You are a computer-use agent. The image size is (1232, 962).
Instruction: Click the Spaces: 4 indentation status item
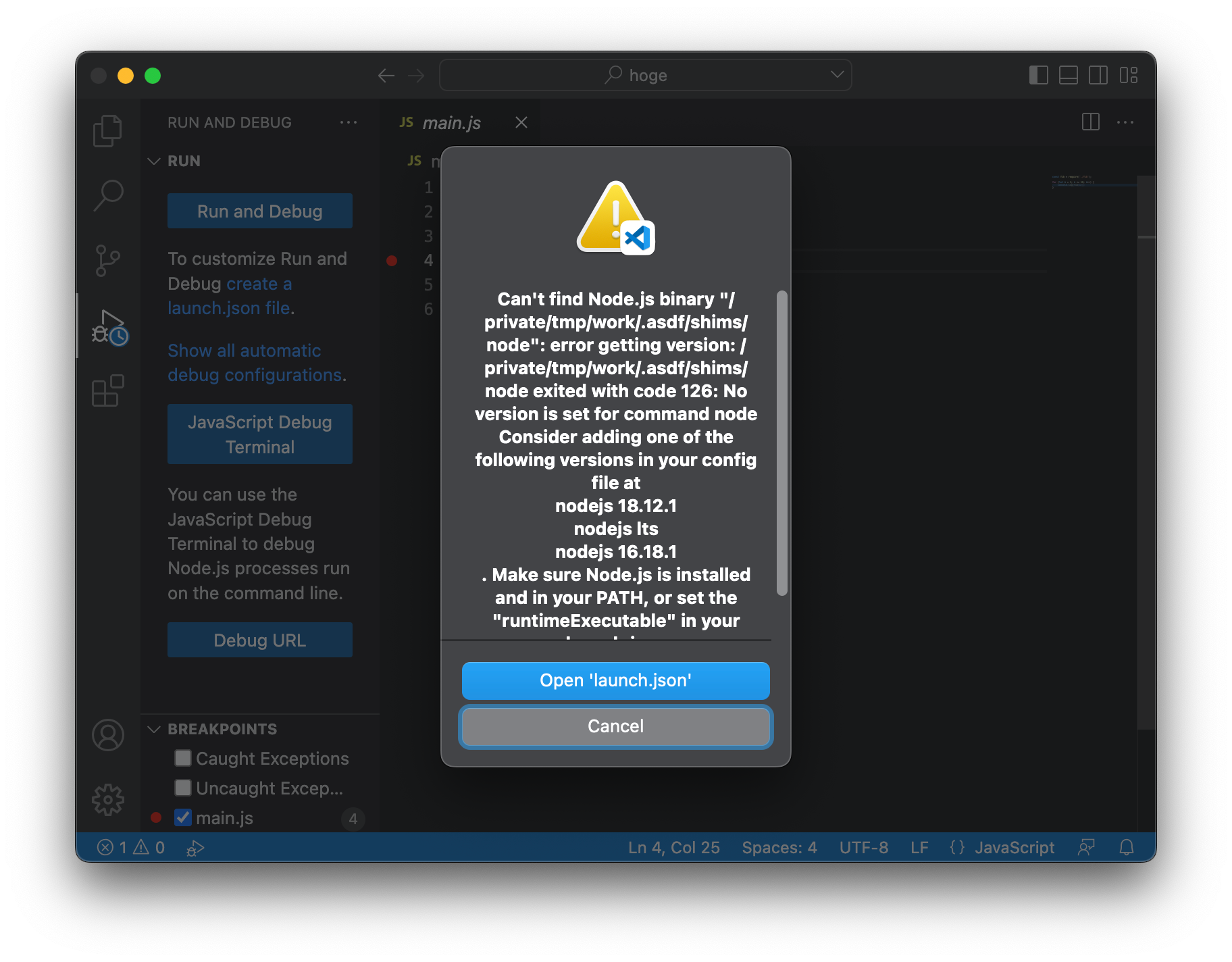point(779,847)
